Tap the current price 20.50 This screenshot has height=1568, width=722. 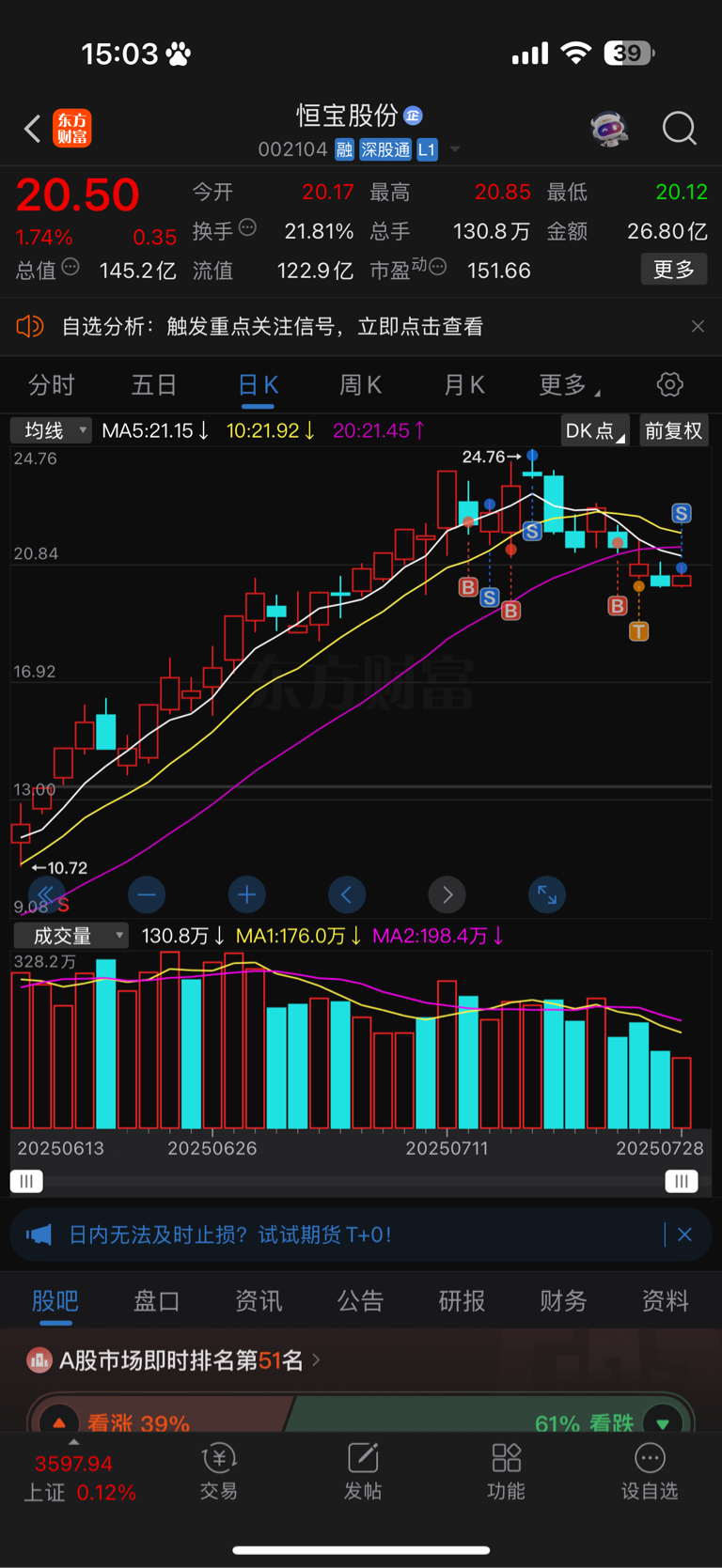coord(77,194)
